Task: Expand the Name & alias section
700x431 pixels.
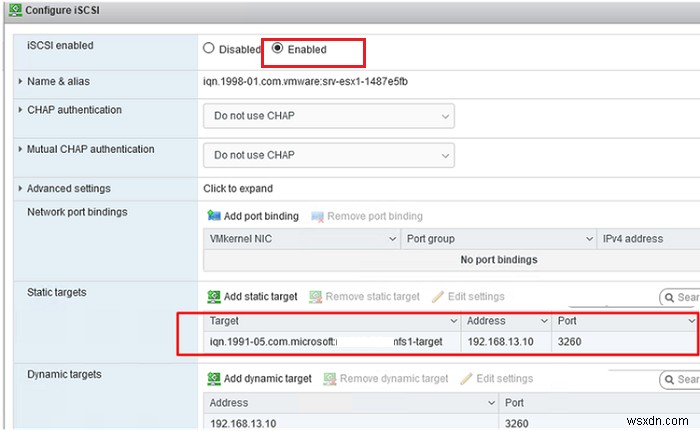Action: click(20, 81)
